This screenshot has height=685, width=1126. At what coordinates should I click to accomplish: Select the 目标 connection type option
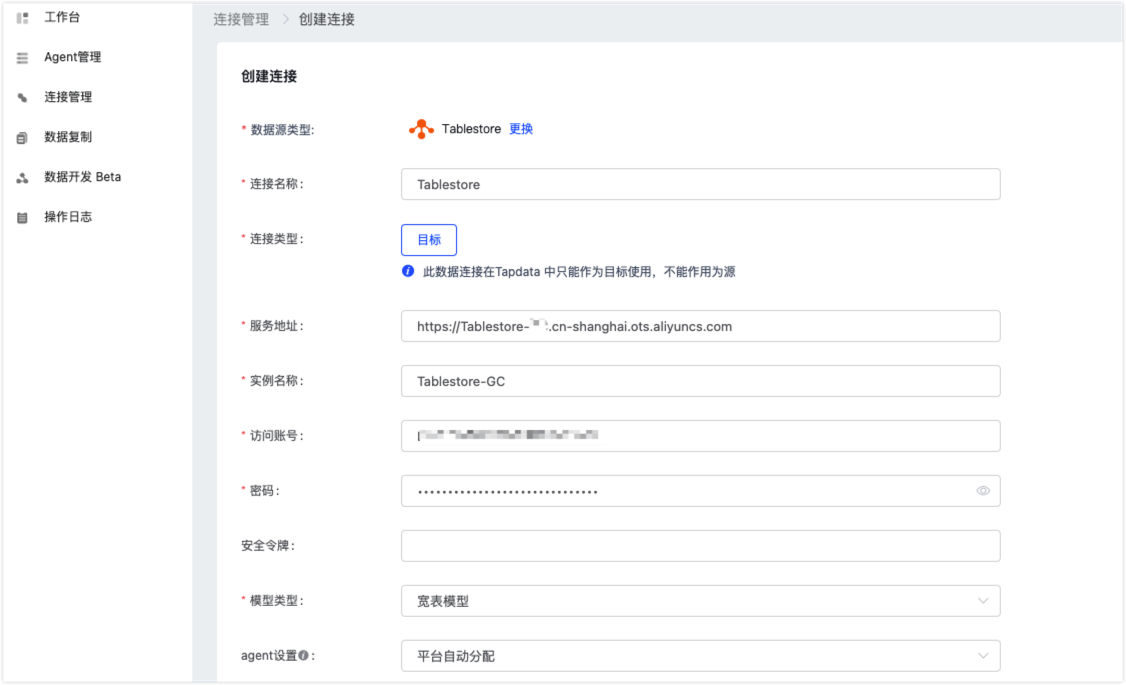click(428, 239)
